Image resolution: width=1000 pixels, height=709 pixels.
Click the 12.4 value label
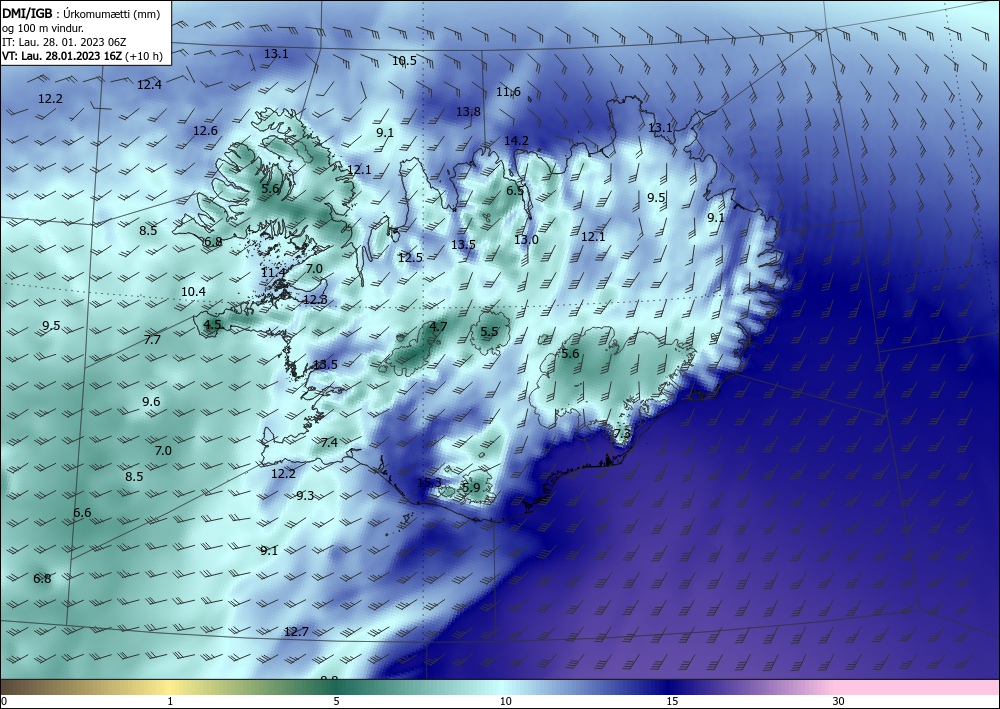click(x=149, y=84)
